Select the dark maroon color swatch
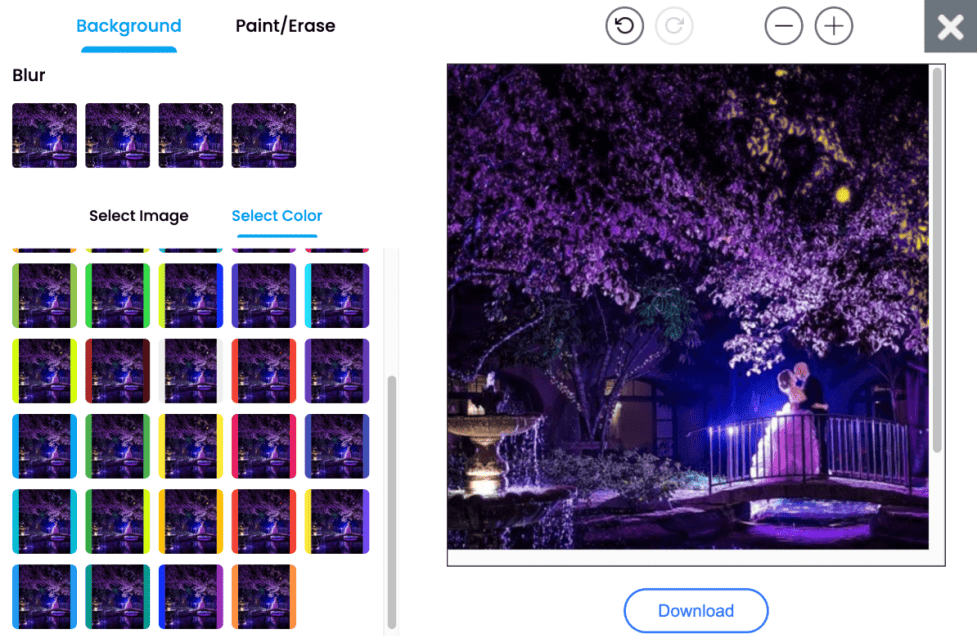 coord(117,371)
